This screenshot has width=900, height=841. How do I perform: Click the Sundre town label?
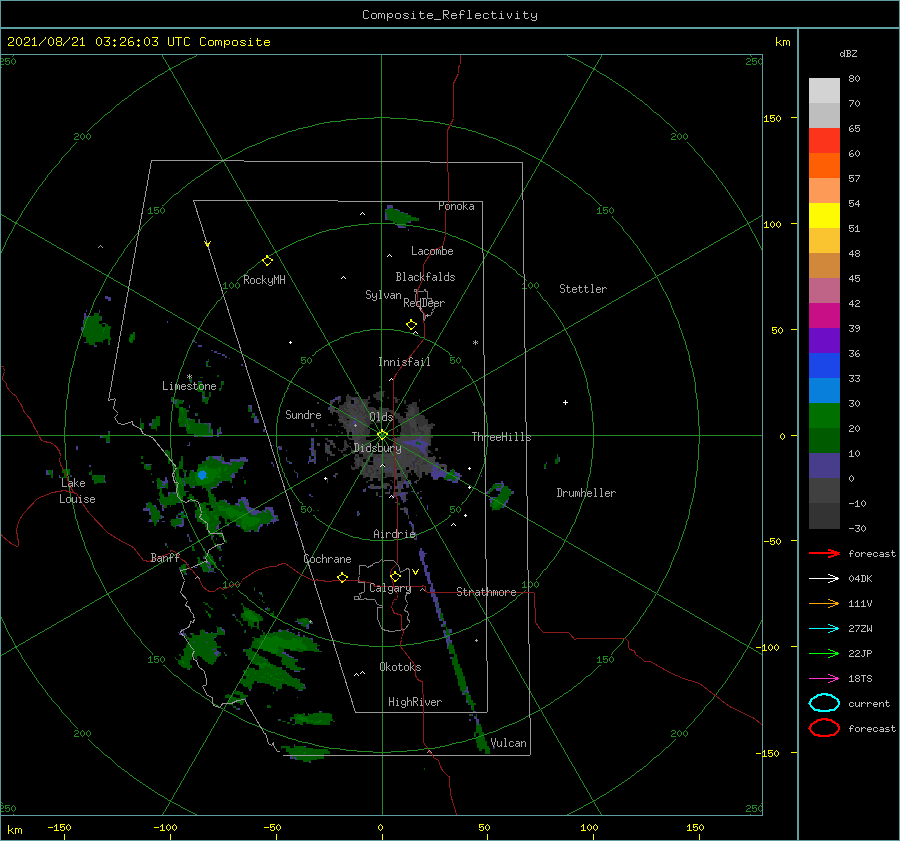tap(303, 414)
